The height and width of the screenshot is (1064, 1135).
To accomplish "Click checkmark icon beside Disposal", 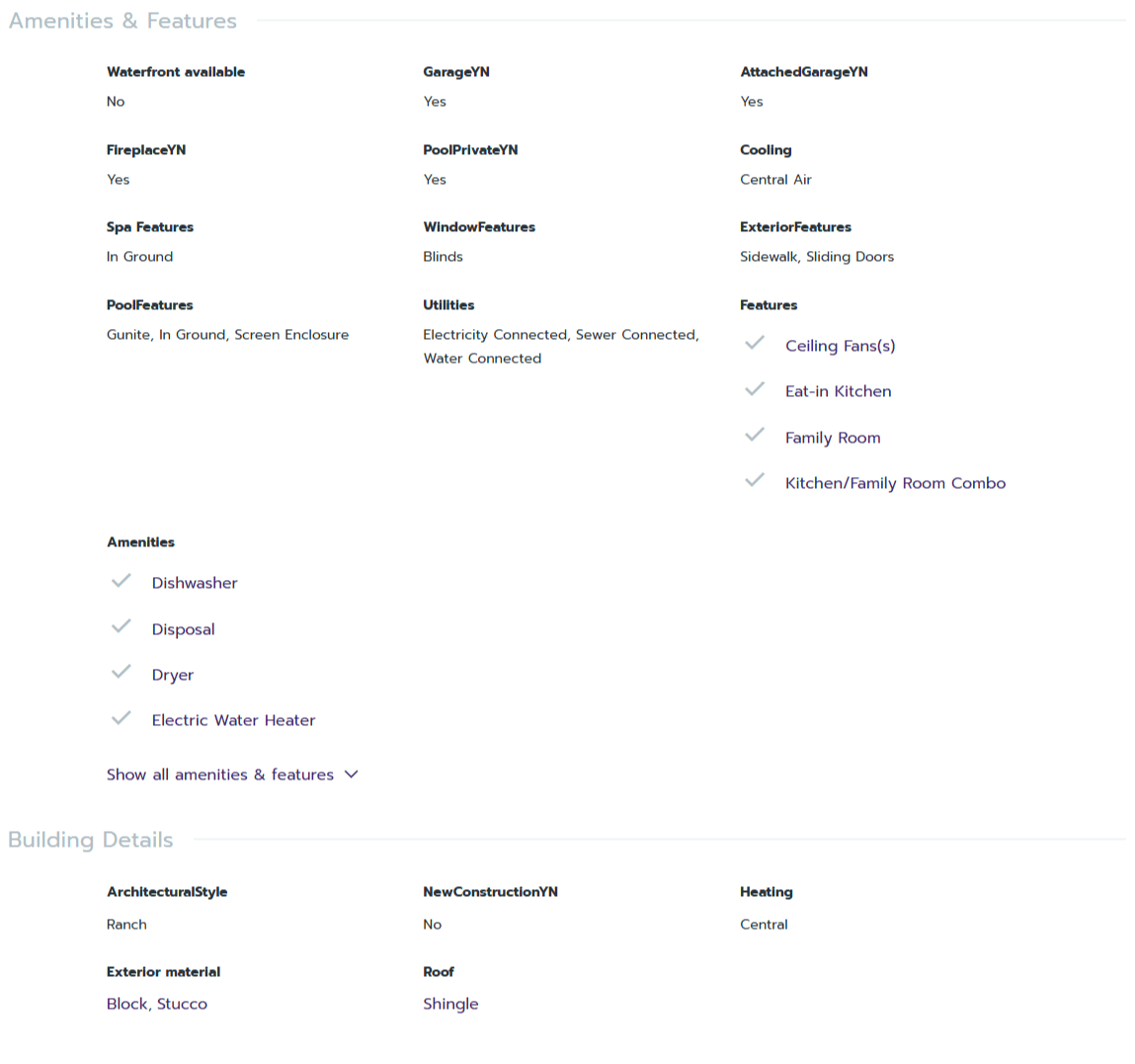I will point(122,626).
